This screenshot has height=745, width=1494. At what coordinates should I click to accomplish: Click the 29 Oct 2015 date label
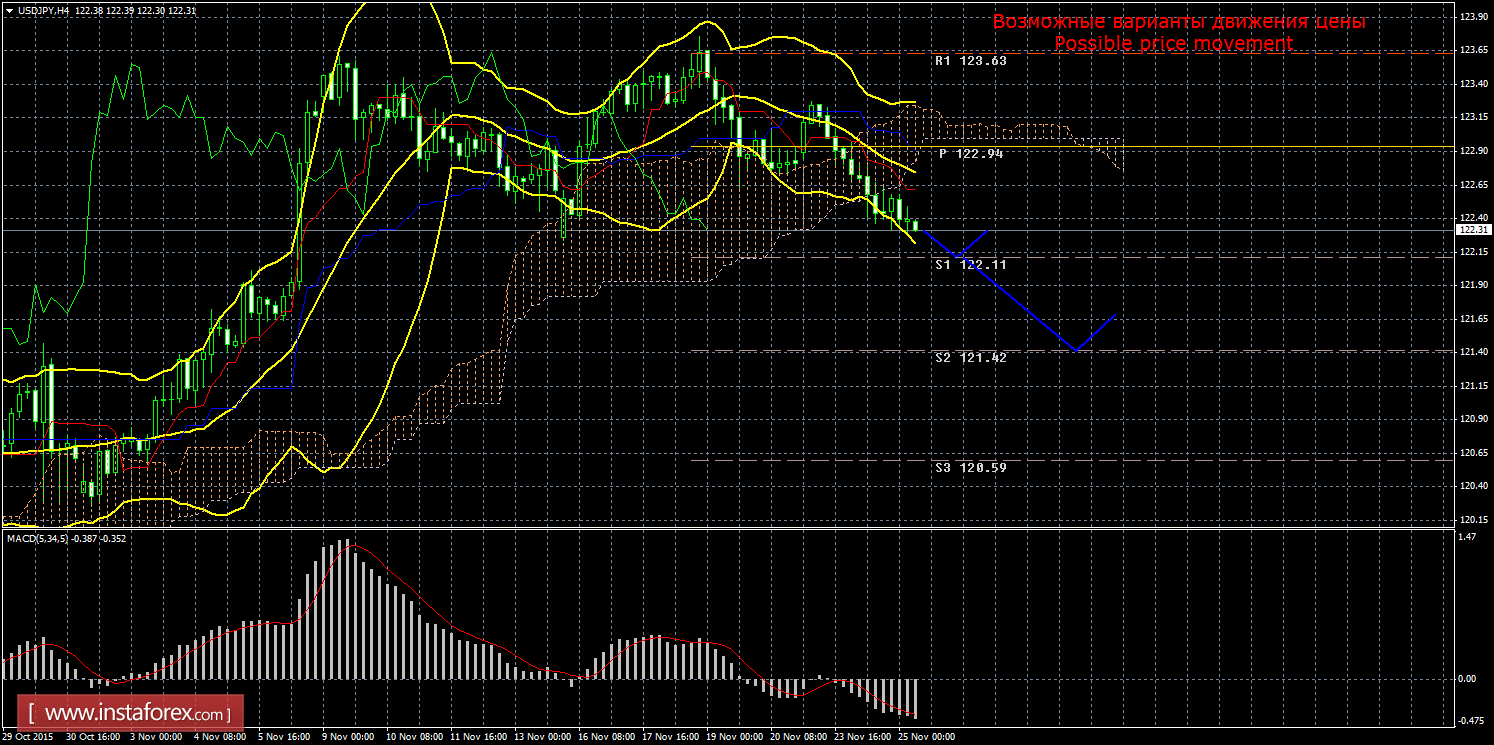pyautogui.click(x=27, y=737)
